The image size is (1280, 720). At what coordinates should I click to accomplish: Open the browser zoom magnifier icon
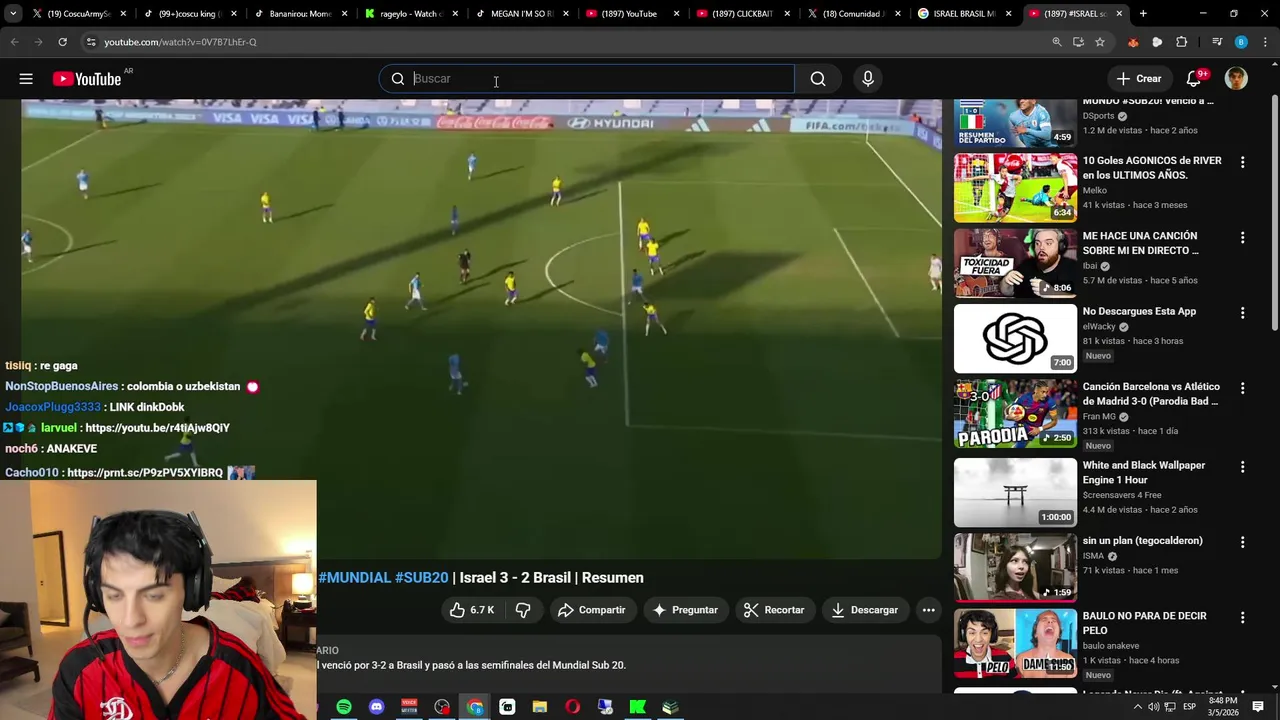click(1056, 42)
